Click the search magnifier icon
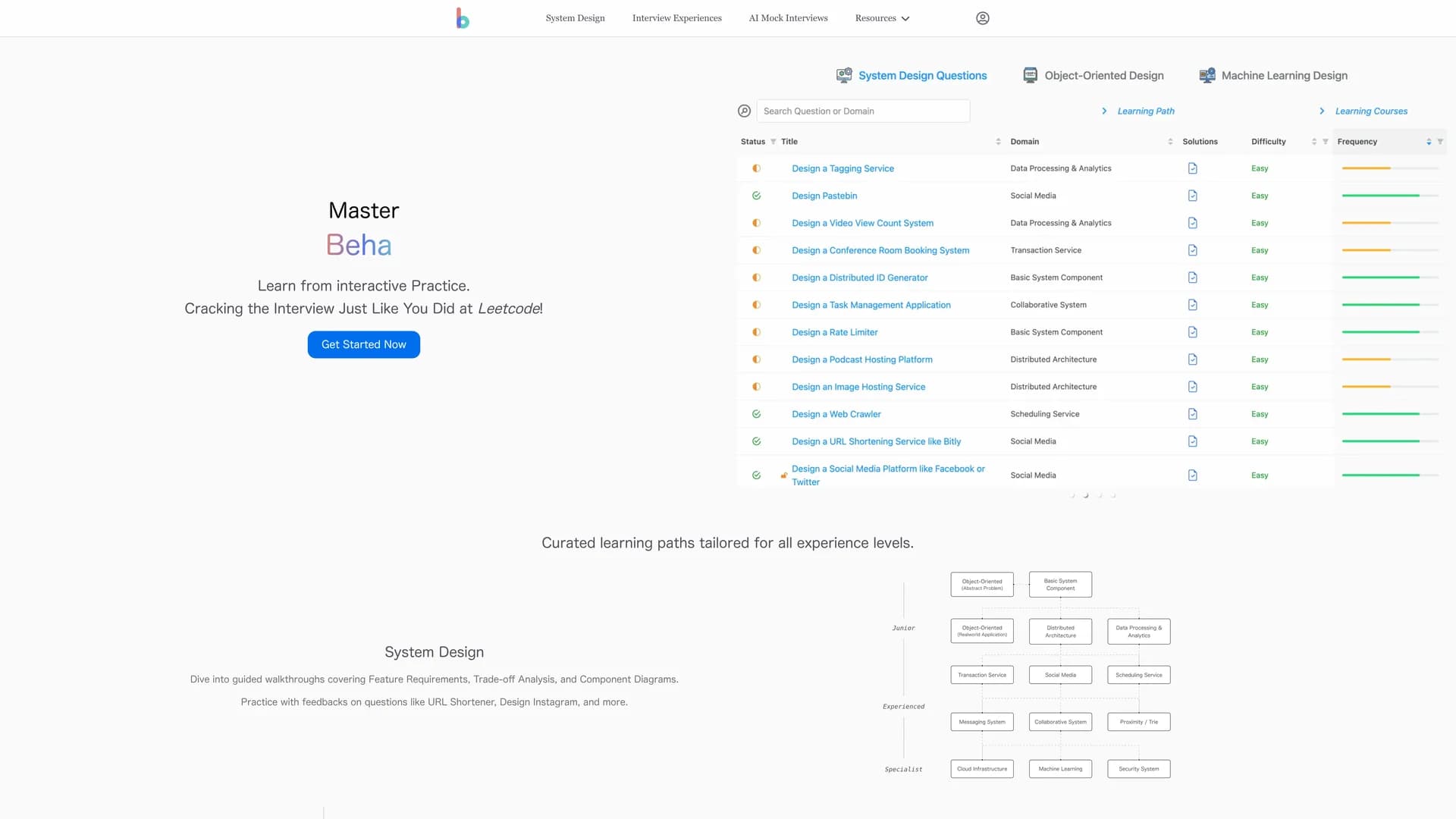 click(x=744, y=111)
